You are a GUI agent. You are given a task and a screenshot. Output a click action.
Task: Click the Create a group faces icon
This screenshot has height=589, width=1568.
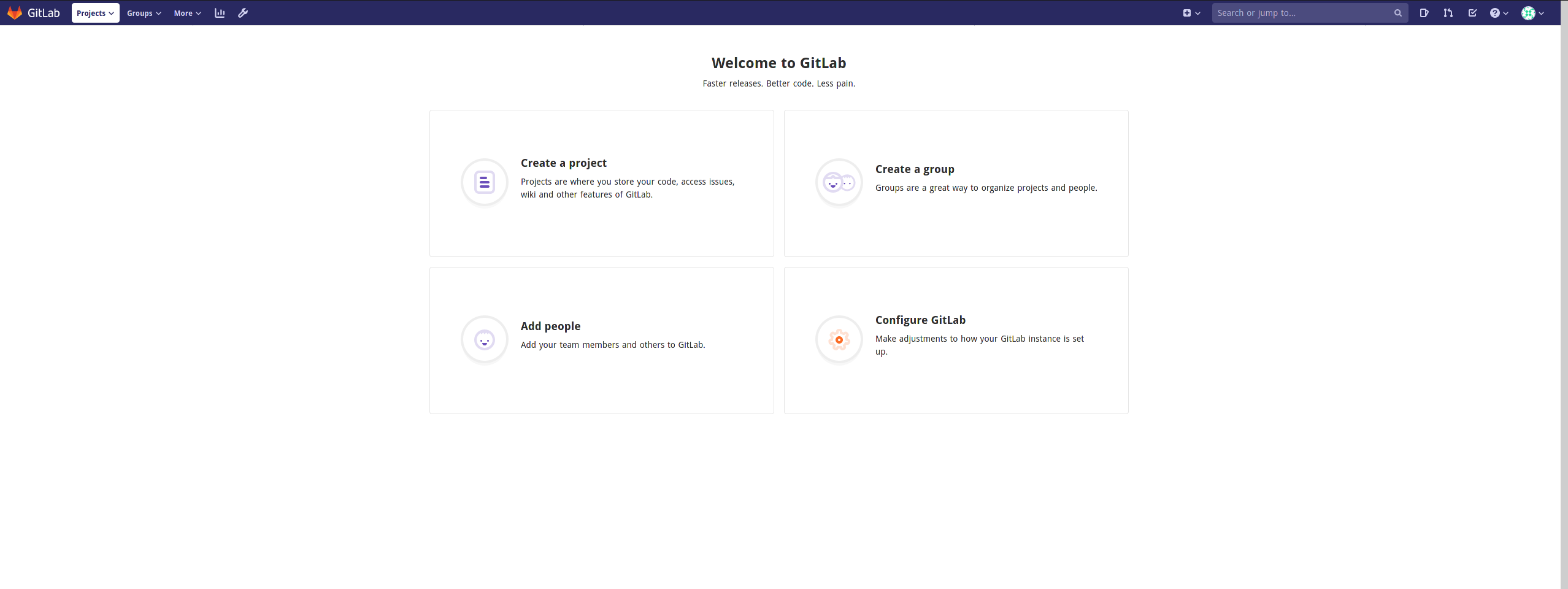838,182
